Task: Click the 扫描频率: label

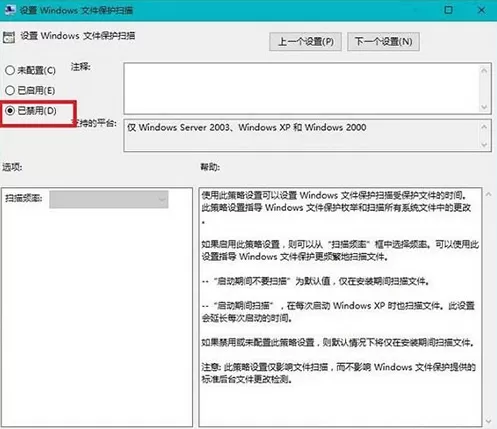Action: click(24, 198)
